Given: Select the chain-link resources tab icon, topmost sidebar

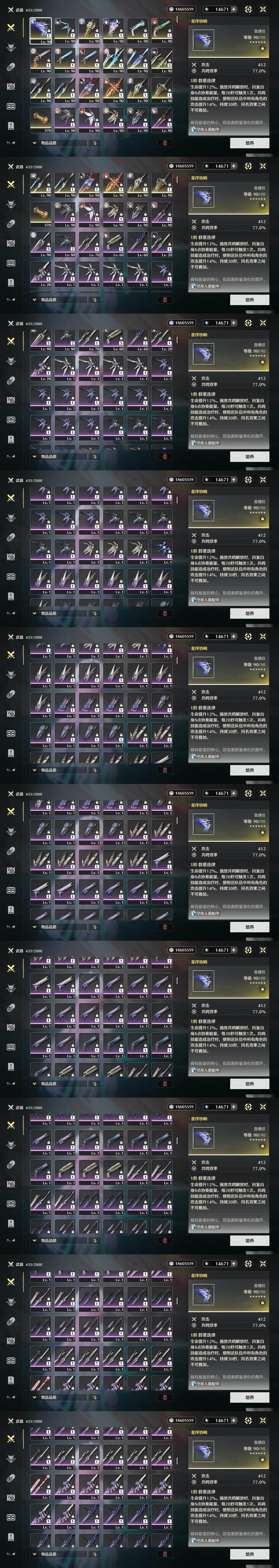Looking at the screenshot, I should coord(10,67).
